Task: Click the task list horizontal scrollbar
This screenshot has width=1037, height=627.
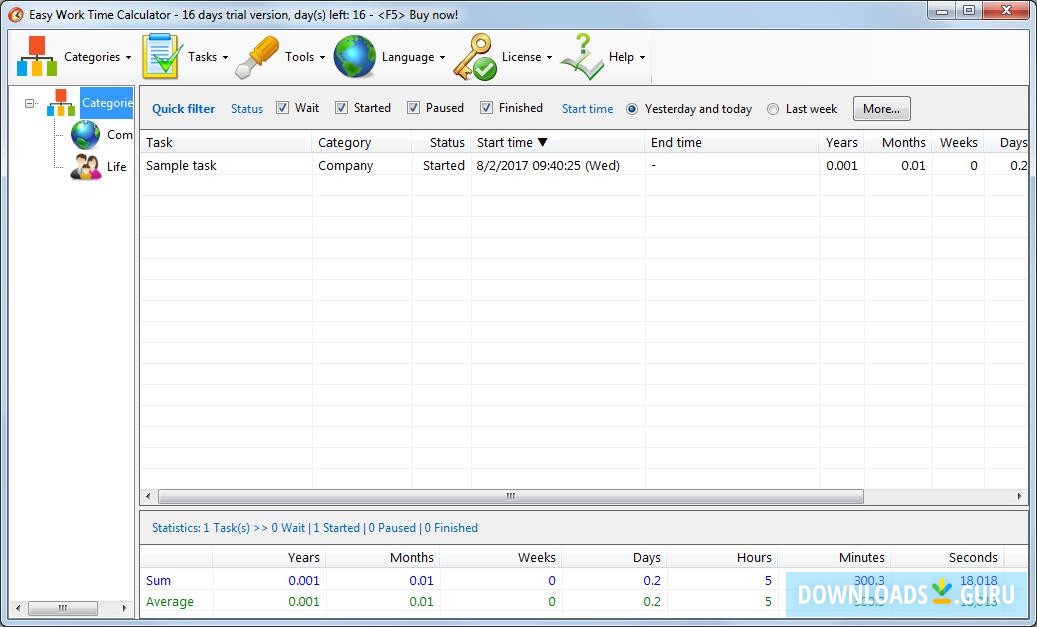Action: pos(510,496)
